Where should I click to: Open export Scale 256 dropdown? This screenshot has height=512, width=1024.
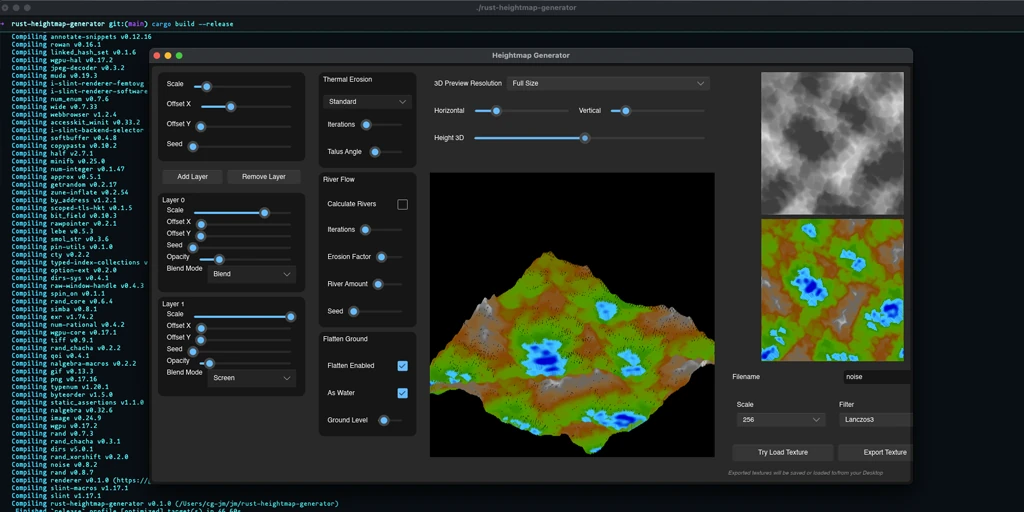781,420
